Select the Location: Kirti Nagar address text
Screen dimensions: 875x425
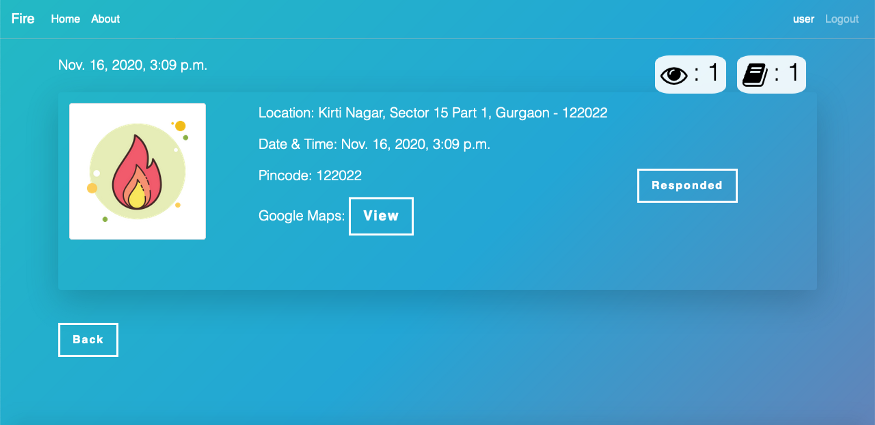(x=433, y=113)
